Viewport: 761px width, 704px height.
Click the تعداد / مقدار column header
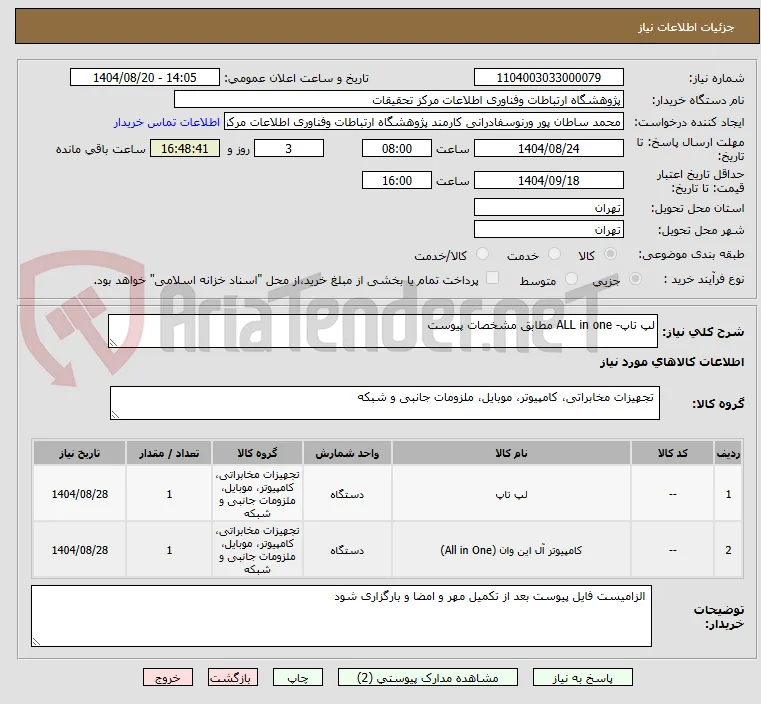[x=169, y=453]
